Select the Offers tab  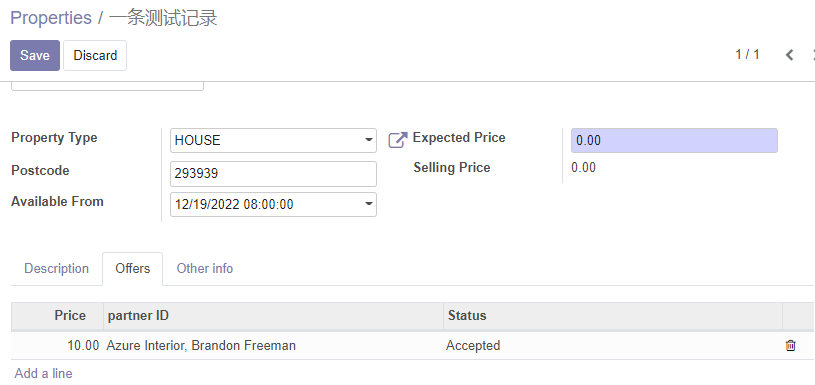point(133,269)
